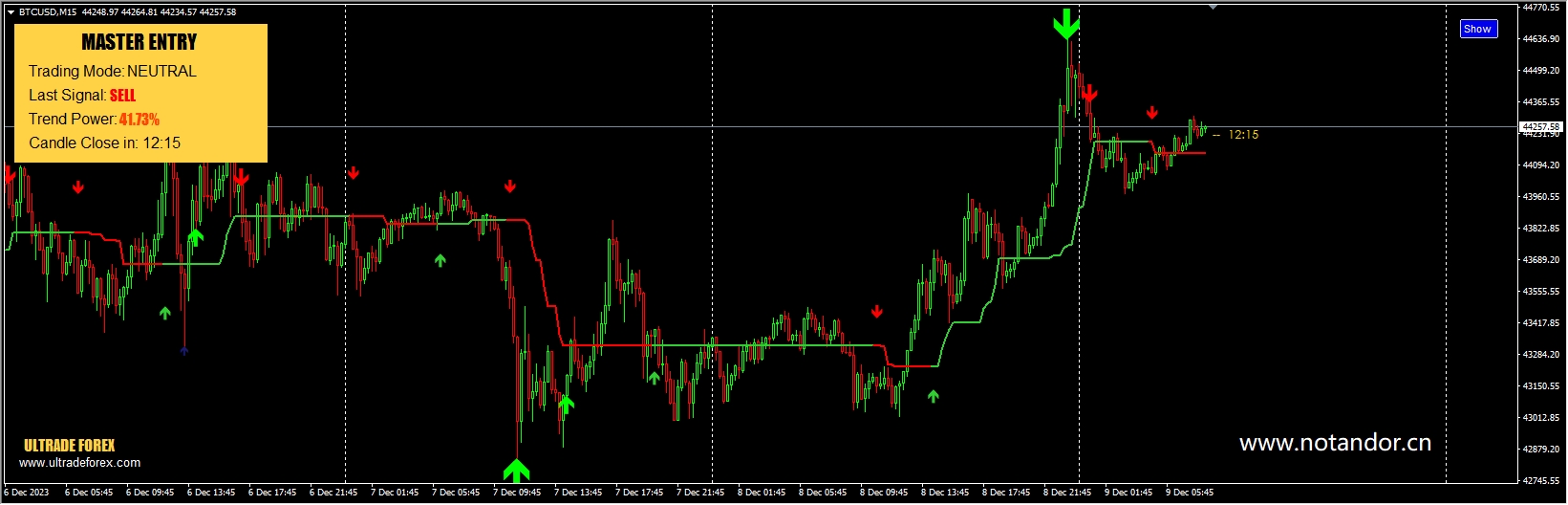Click the 7 Dec 01:45 time axis label

click(x=395, y=493)
